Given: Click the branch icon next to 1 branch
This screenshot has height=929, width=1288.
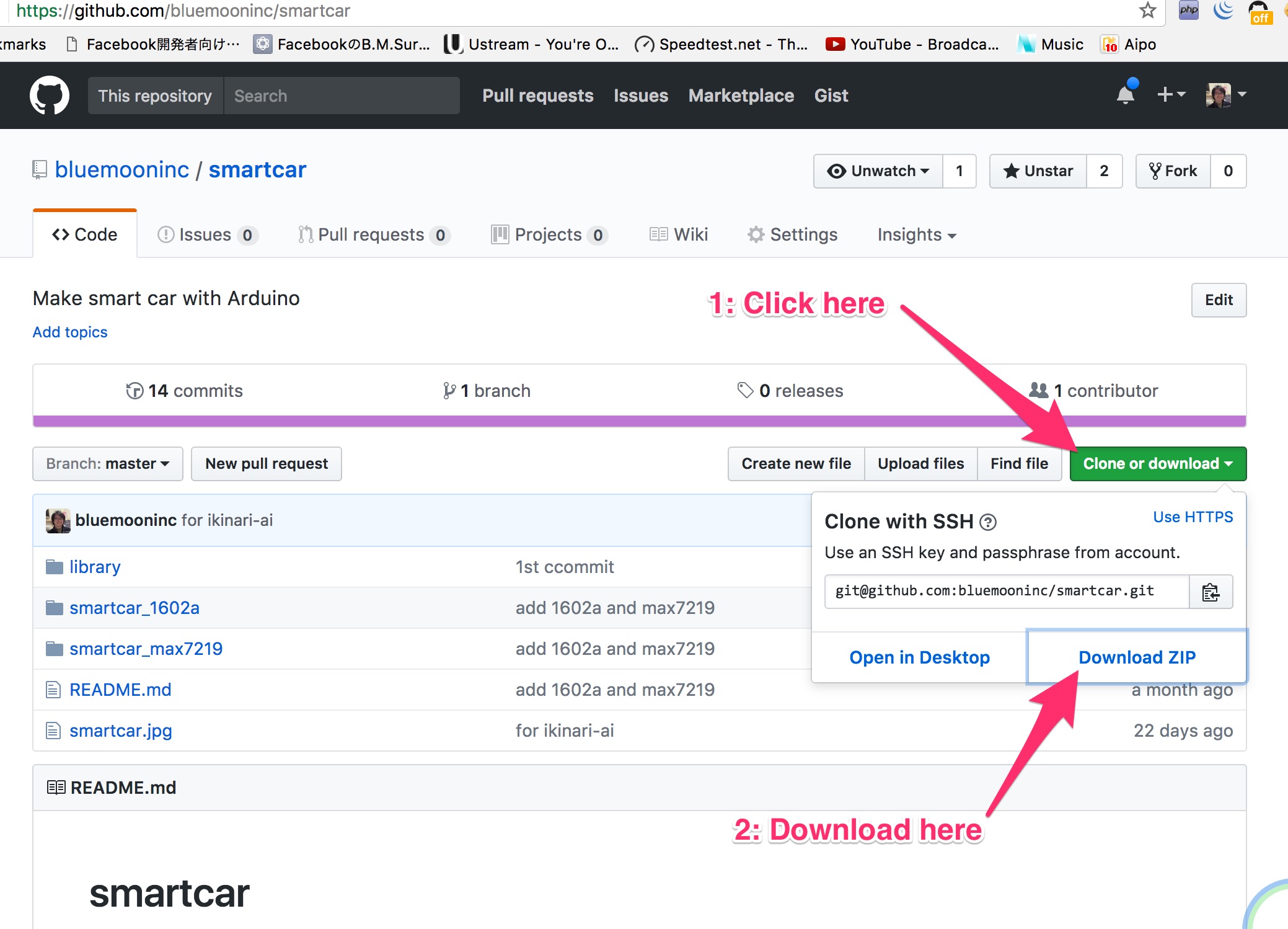Looking at the screenshot, I should coord(448,390).
